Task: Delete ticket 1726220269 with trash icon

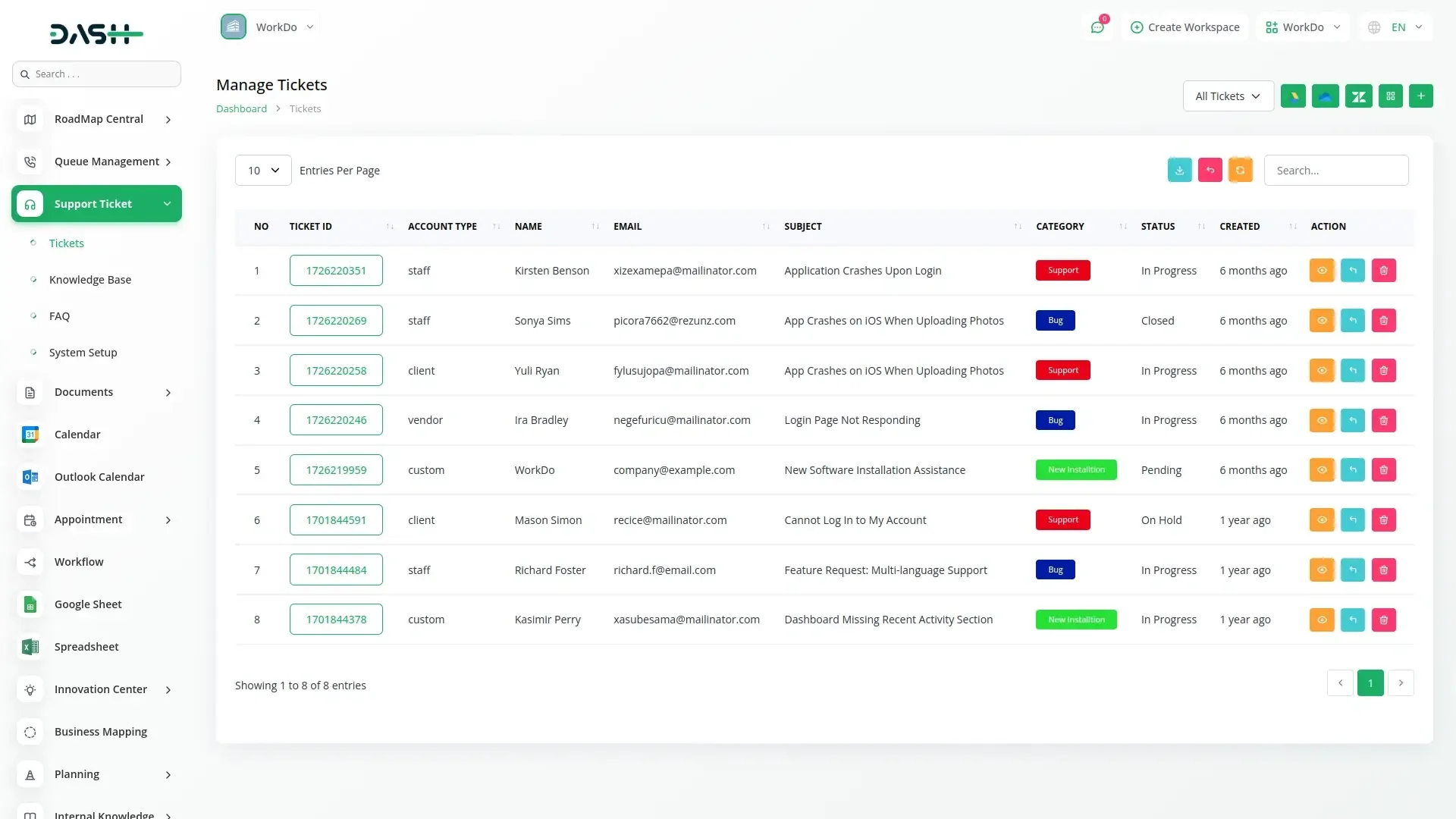Action: click(1383, 321)
